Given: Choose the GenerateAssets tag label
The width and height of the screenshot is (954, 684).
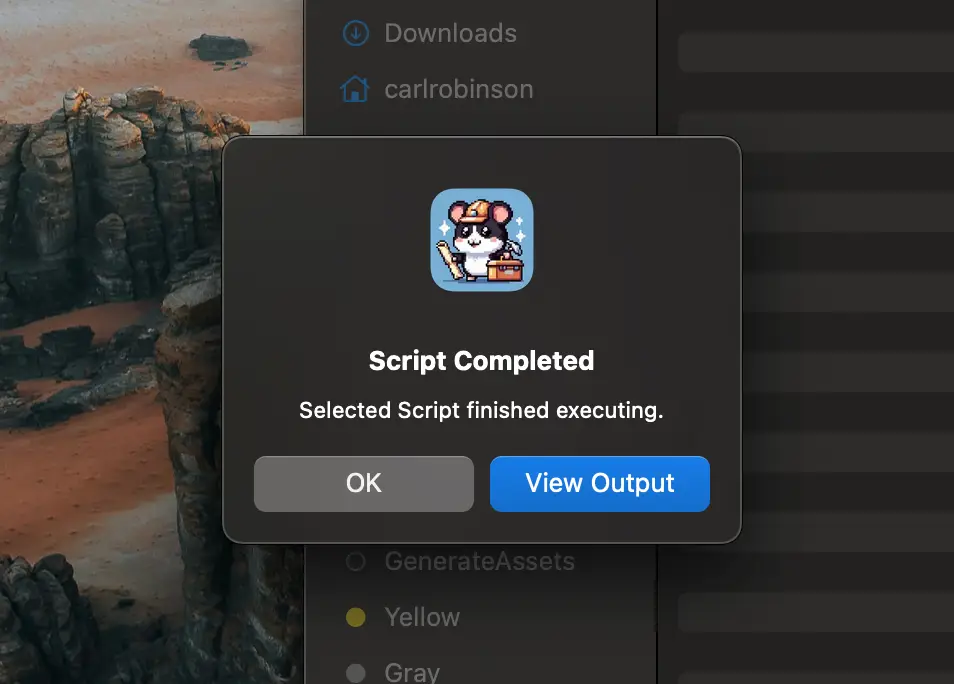Looking at the screenshot, I should click(x=480, y=562).
